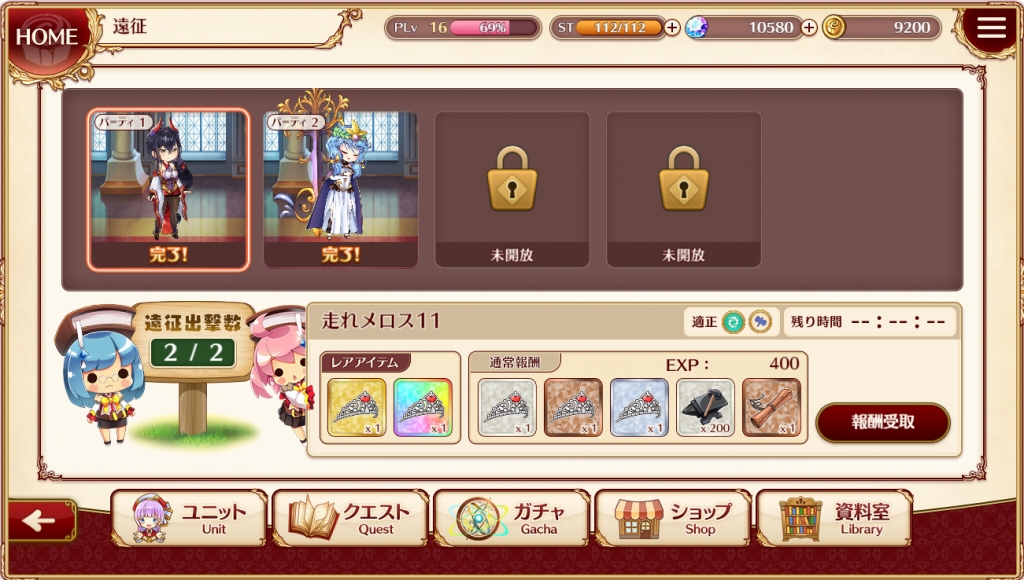Select the rainbow tiara rare item
Image resolution: width=1024 pixels, height=580 pixels.
pyautogui.click(x=423, y=408)
